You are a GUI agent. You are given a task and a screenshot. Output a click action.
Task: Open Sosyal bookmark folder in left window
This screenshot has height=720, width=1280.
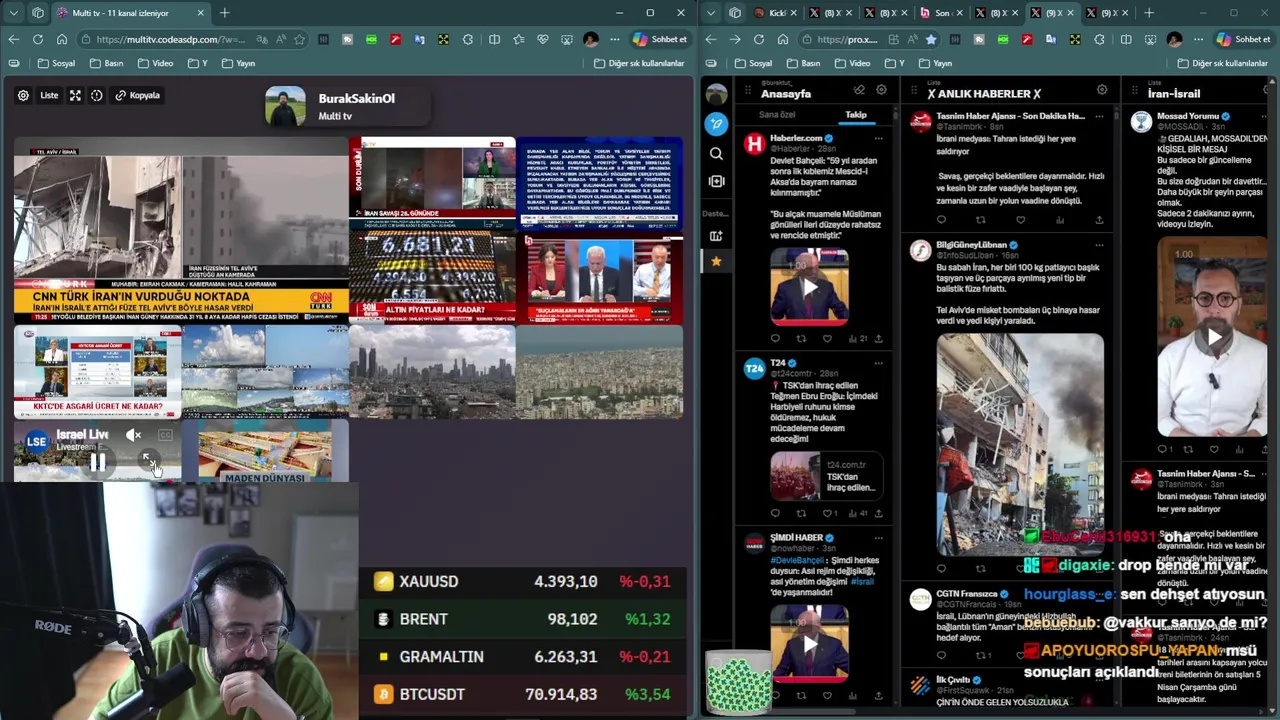57,63
